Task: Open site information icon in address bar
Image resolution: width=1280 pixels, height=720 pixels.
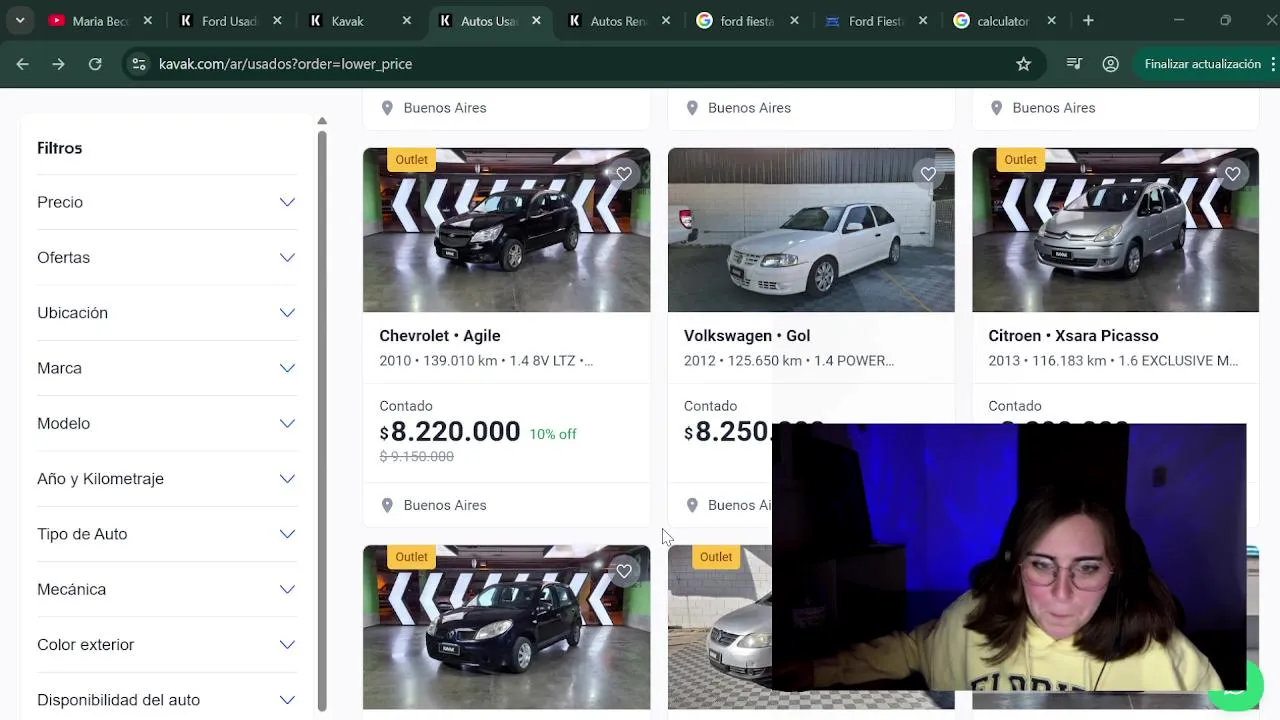Action: click(138, 64)
